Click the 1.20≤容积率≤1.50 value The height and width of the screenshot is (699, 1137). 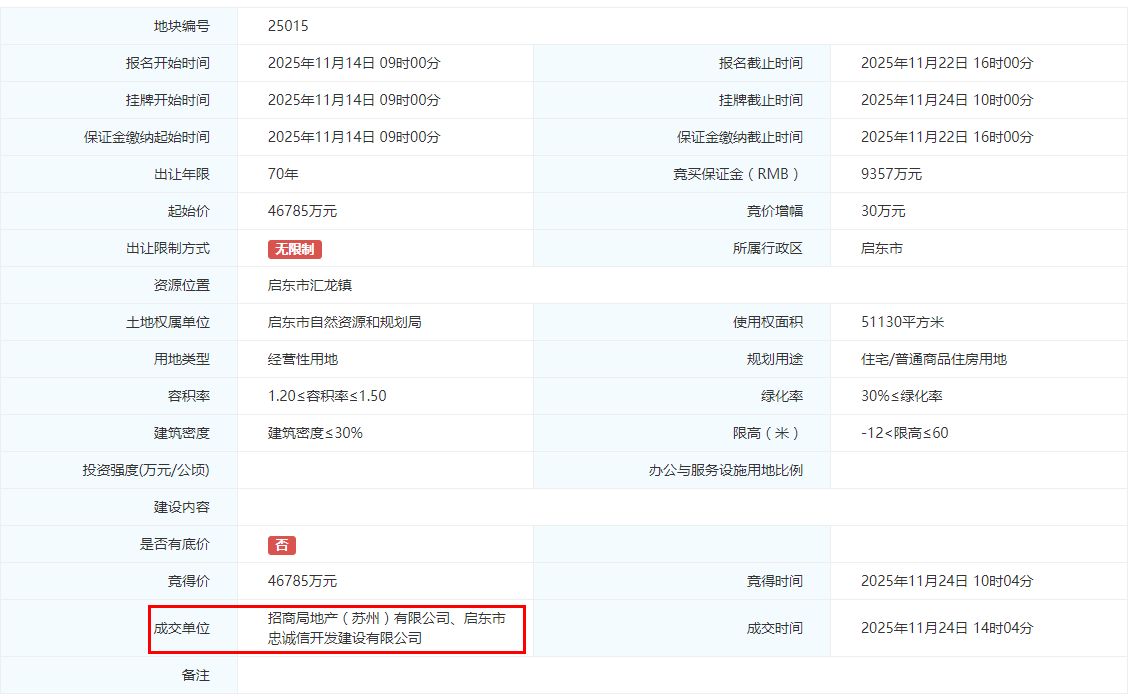(327, 396)
